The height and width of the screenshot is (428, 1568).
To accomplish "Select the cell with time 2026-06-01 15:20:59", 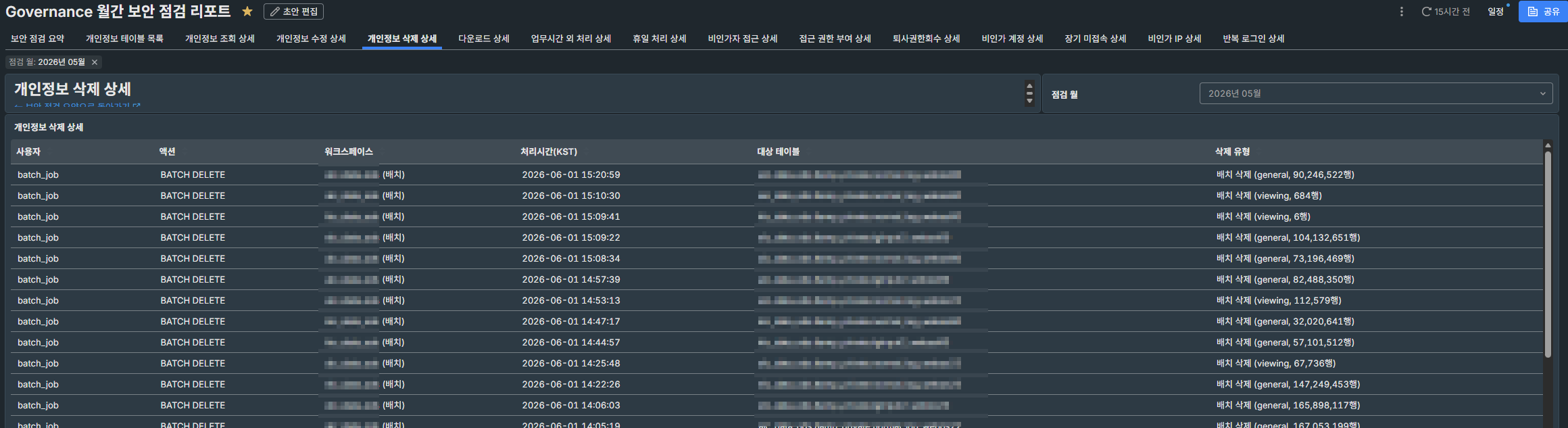I will coord(571,174).
